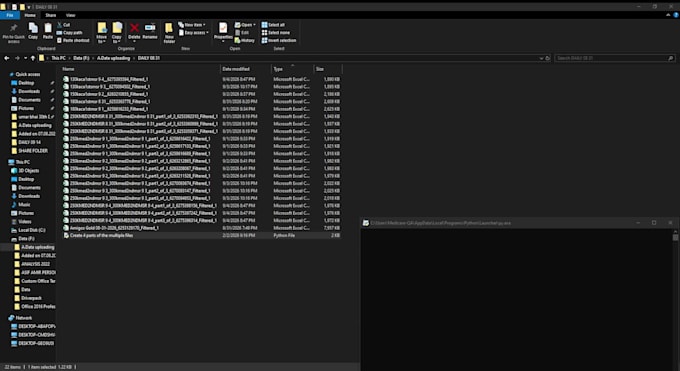Click History in the Open group
Viewport: 680px width, 371px height.
coord(245,40)
